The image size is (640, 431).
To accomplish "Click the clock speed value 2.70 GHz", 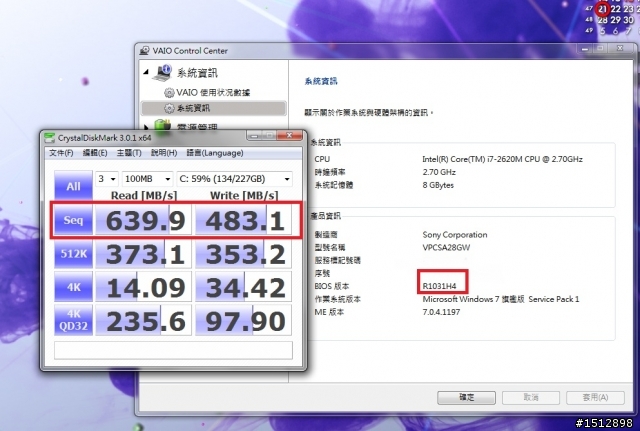I will [x=439, y=172].
